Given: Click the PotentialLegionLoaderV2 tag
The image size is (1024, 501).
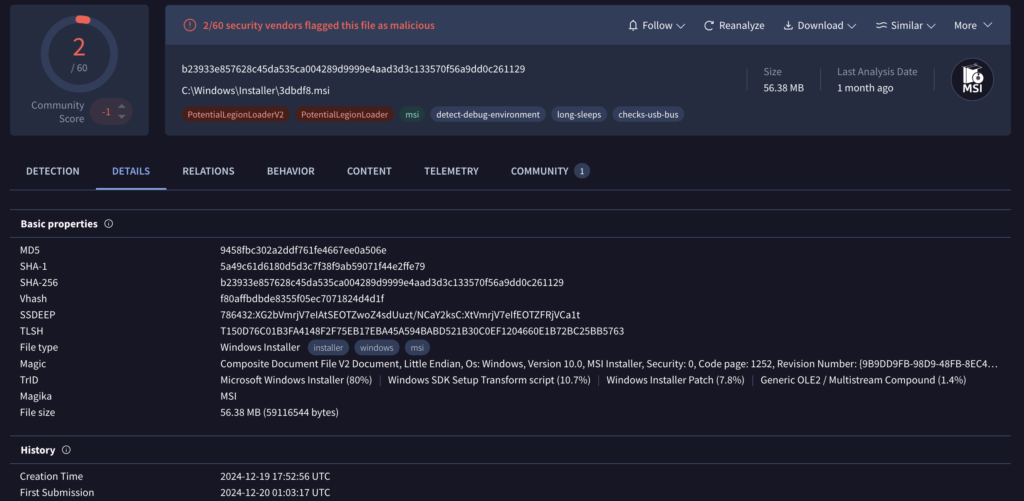Looking at the screenshot, I should pyautogui.click(x=236, y=114).
